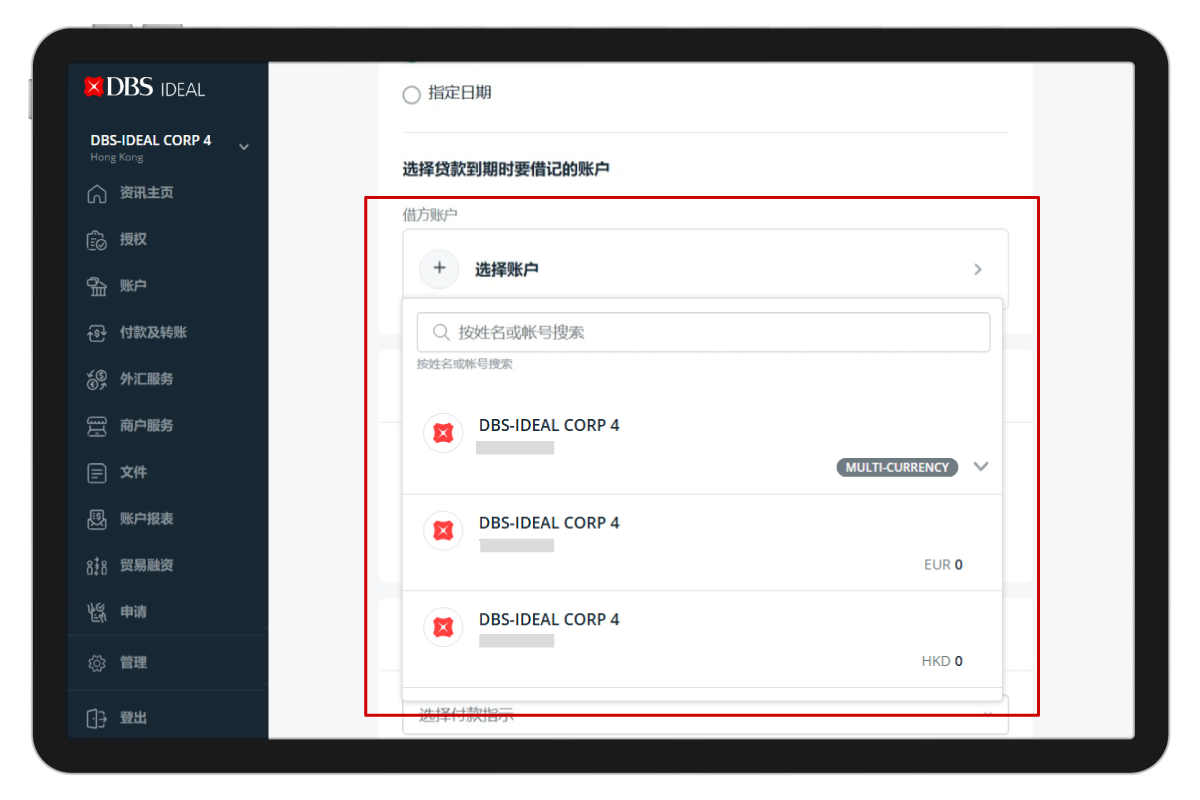Click 登出 to log out

point(133,718)
